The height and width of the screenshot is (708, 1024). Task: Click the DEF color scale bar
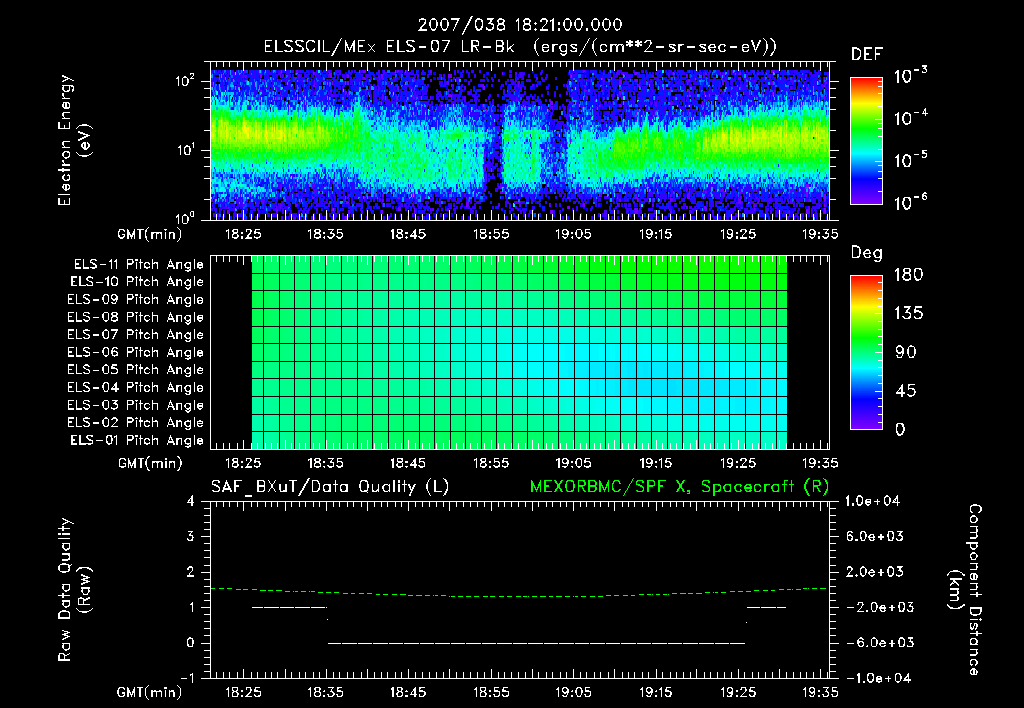pyautogui.click(x=866, y=141)
